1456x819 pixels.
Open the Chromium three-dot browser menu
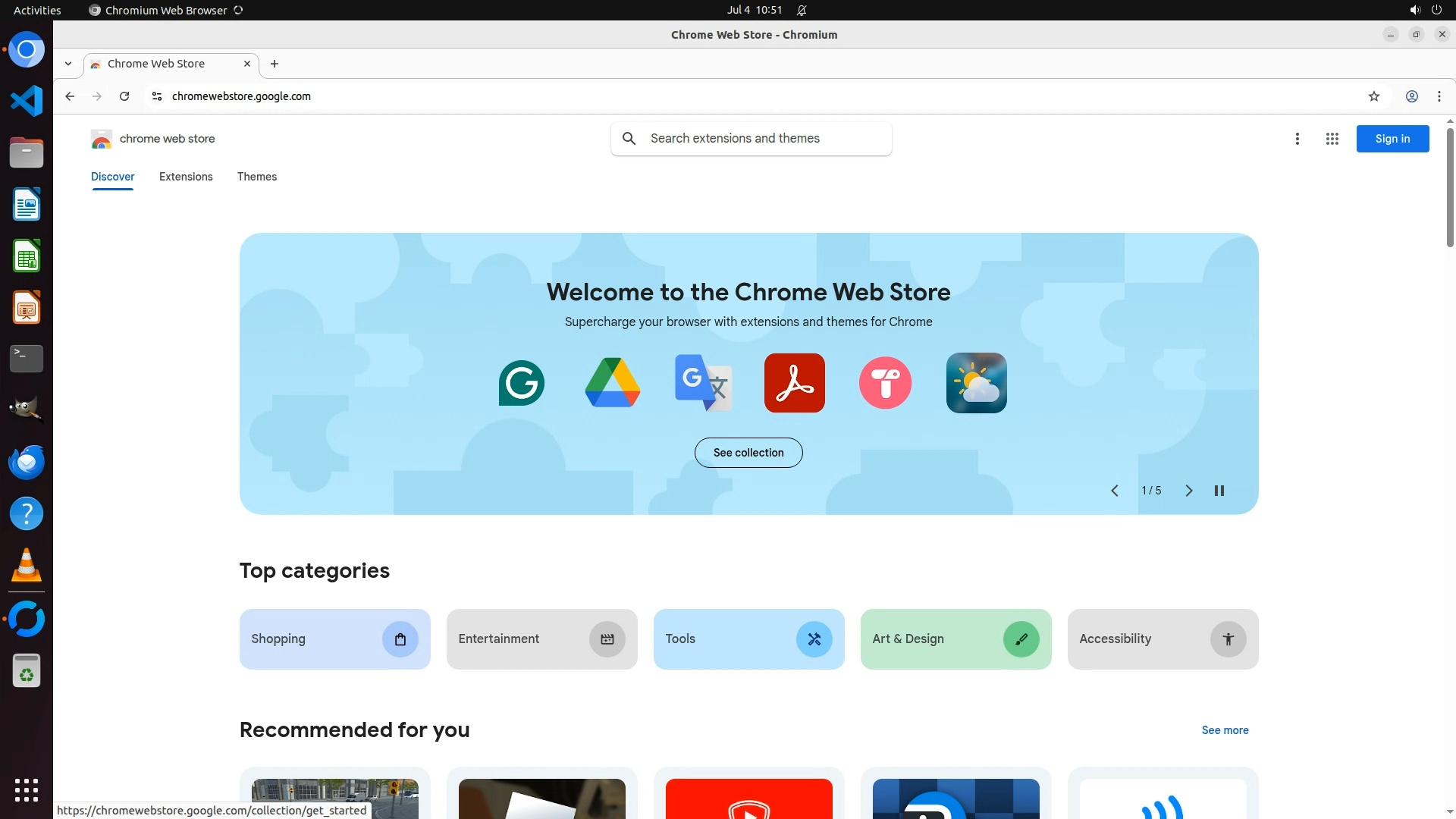(1439, 96)
